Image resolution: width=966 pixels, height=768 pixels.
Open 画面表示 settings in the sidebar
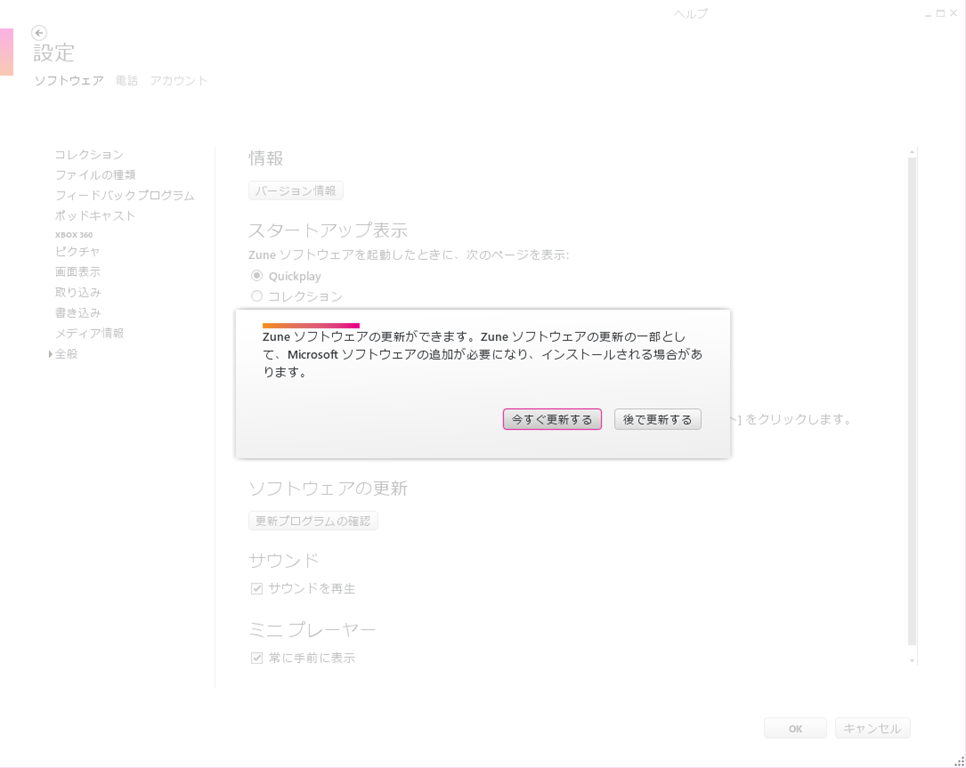[78, 272]
